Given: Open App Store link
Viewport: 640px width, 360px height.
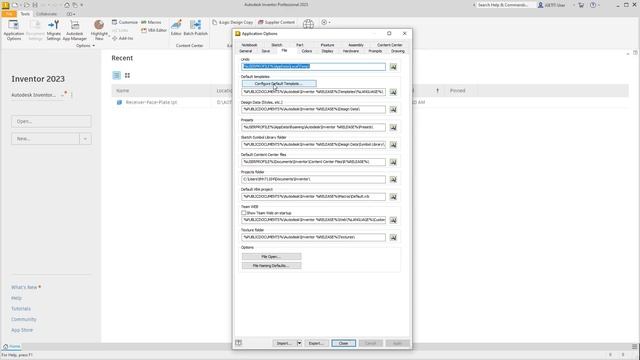Looking at the screenshot, I should [x=22, y=330].
